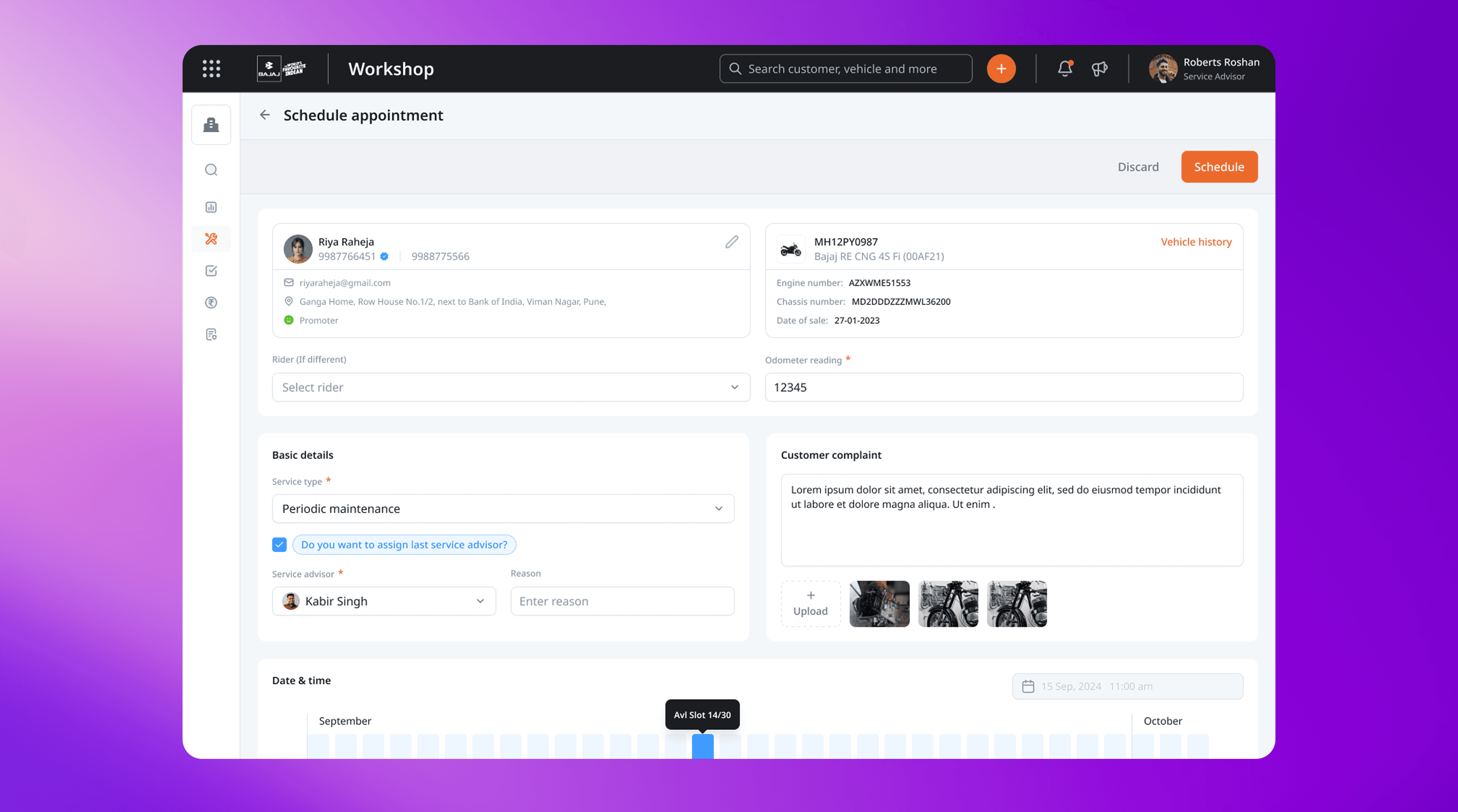Image resolution: width=1458 pixels, height=812 pixels.
Task: Open the Service type dropdown
Action: pyautogui.click(x=503, y=509)
